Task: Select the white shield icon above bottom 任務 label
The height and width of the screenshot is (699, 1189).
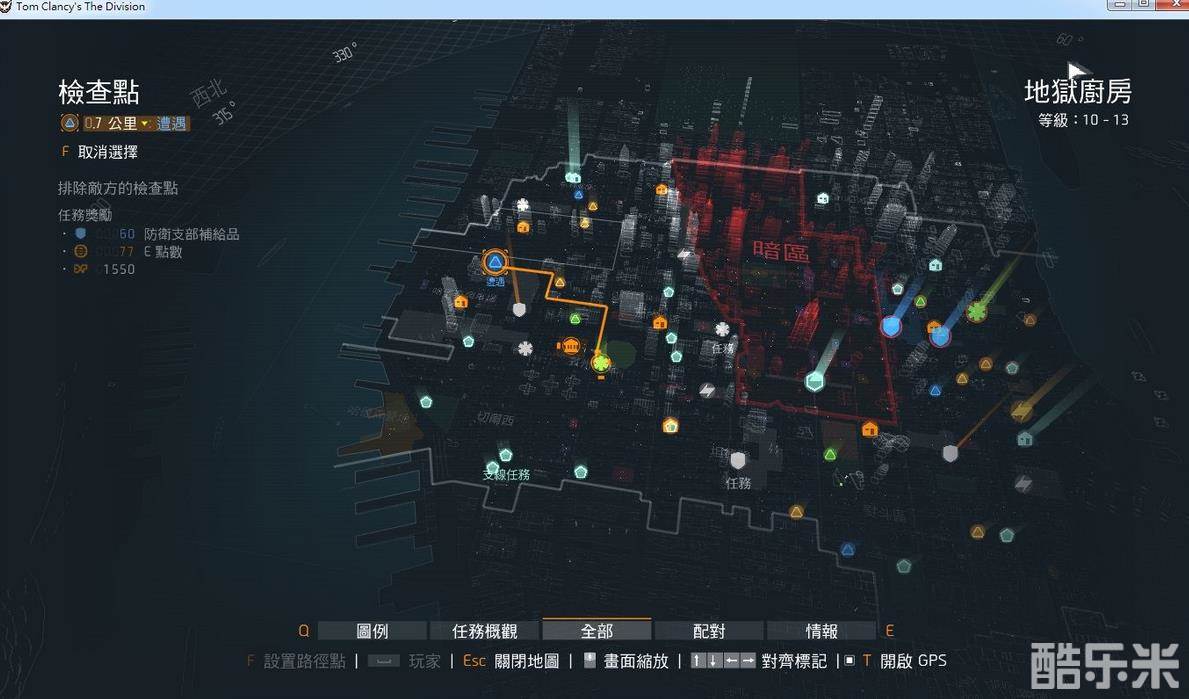Action: tap(738, 460)
